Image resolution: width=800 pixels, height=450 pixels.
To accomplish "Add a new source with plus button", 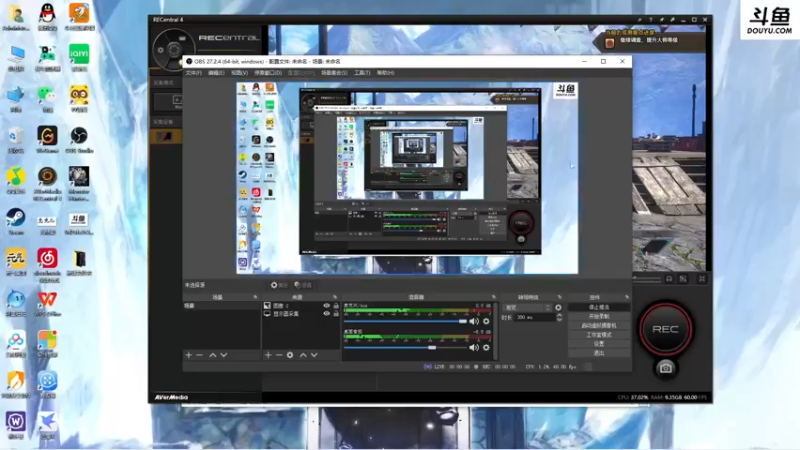I will pyautogui.click(x=268, y=355).
